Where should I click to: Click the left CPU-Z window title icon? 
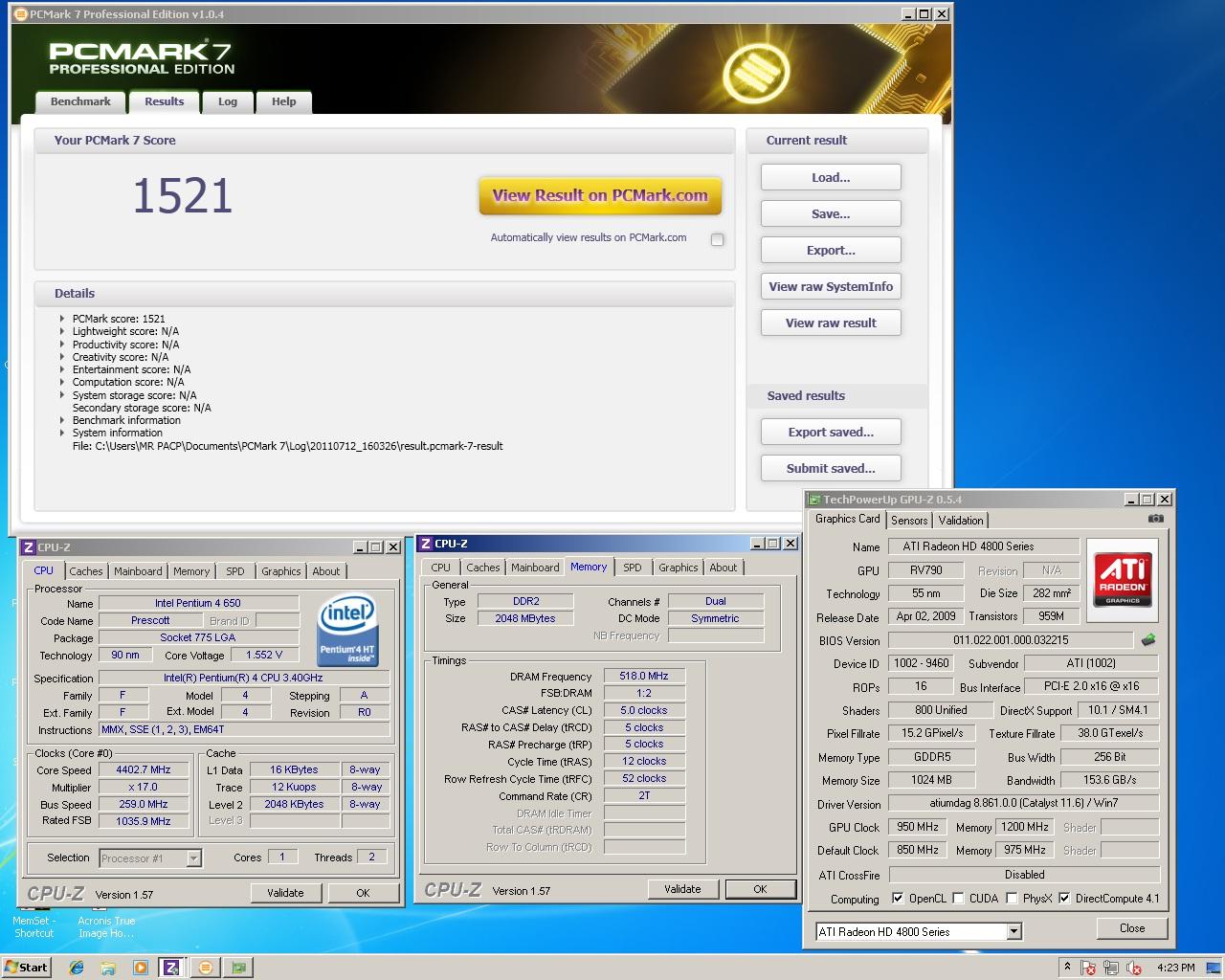(x=29, y=547)
